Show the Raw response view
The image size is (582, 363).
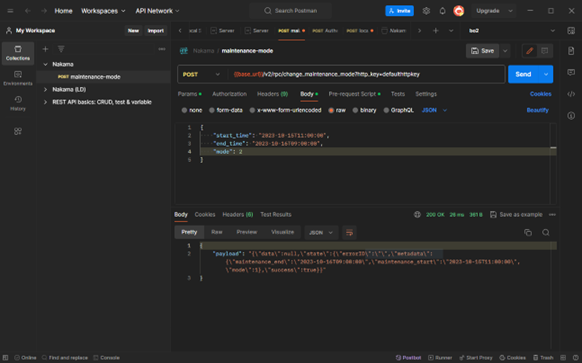click(217, 232)
